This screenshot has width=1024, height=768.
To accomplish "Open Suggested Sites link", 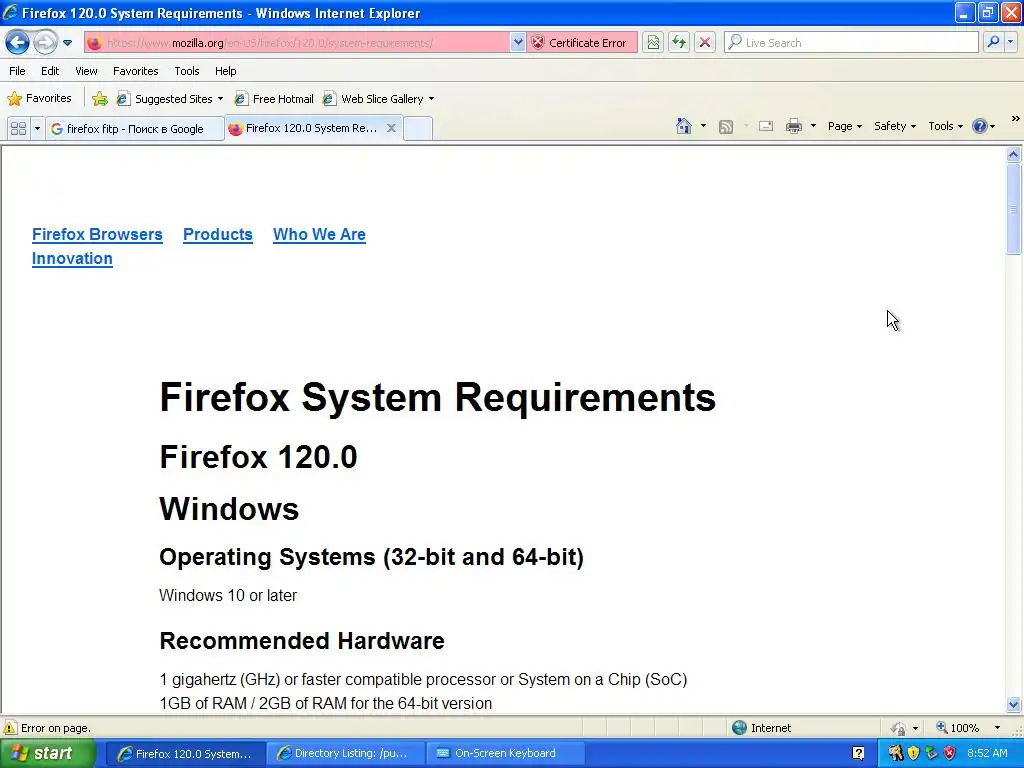I will coord(165,99).
